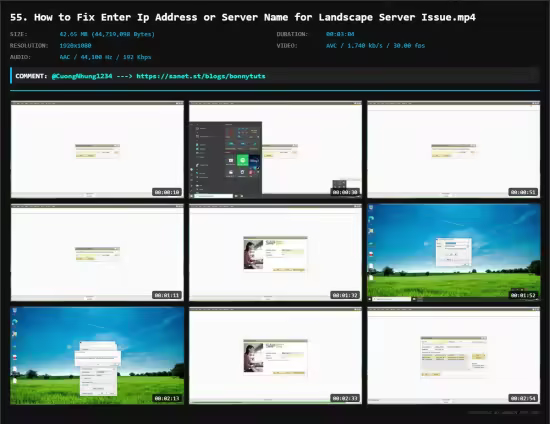Image resolution: width=550 pixels, height=424 pixels.
Task: Click the 1920x1080 resolution value
Action: click(x=75, y=46)
